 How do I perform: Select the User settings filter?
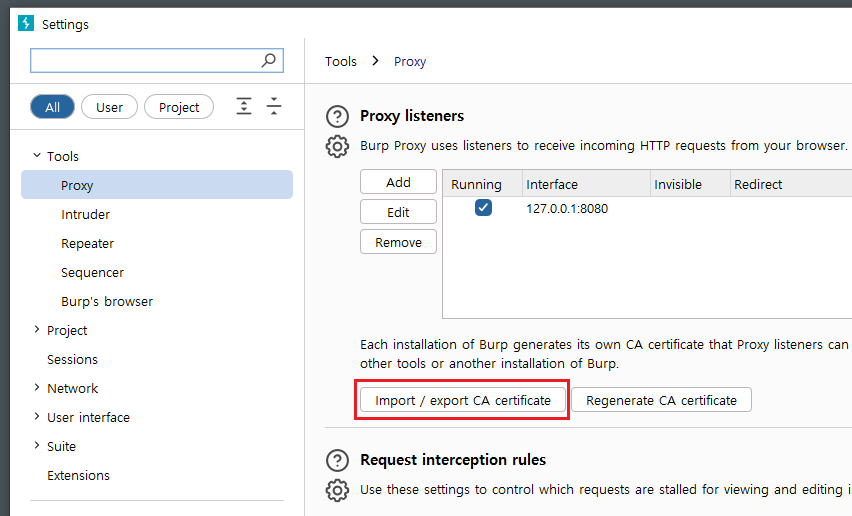(109, 107)
